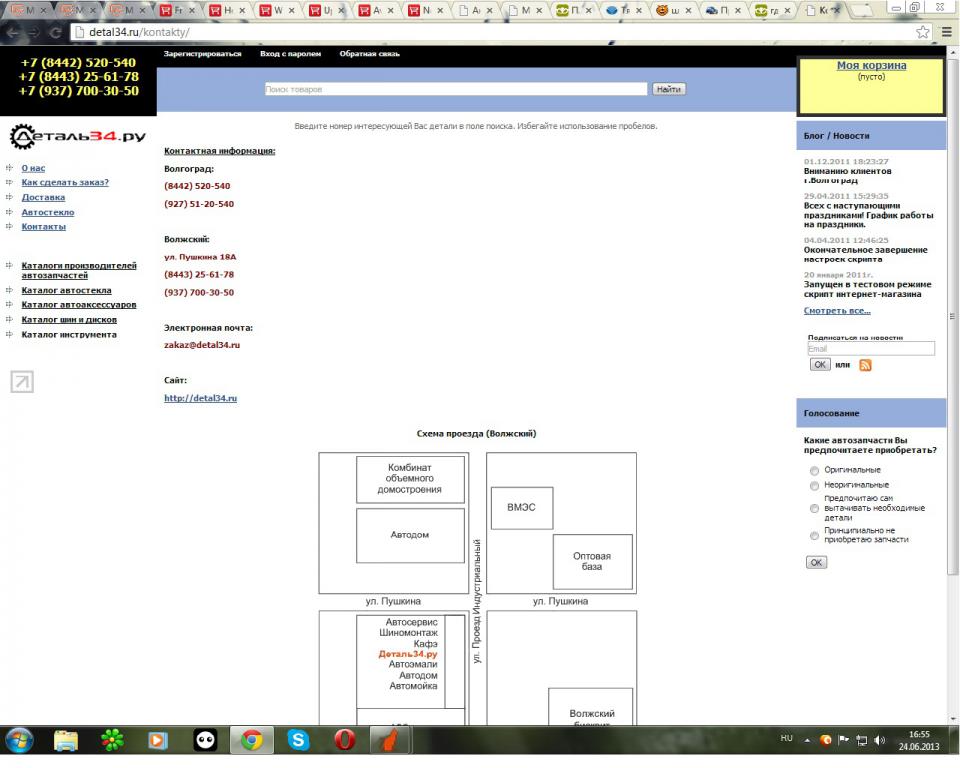Open the Обратная связь top menu item
The image size is (960, 768).
[x=369, y=54]
